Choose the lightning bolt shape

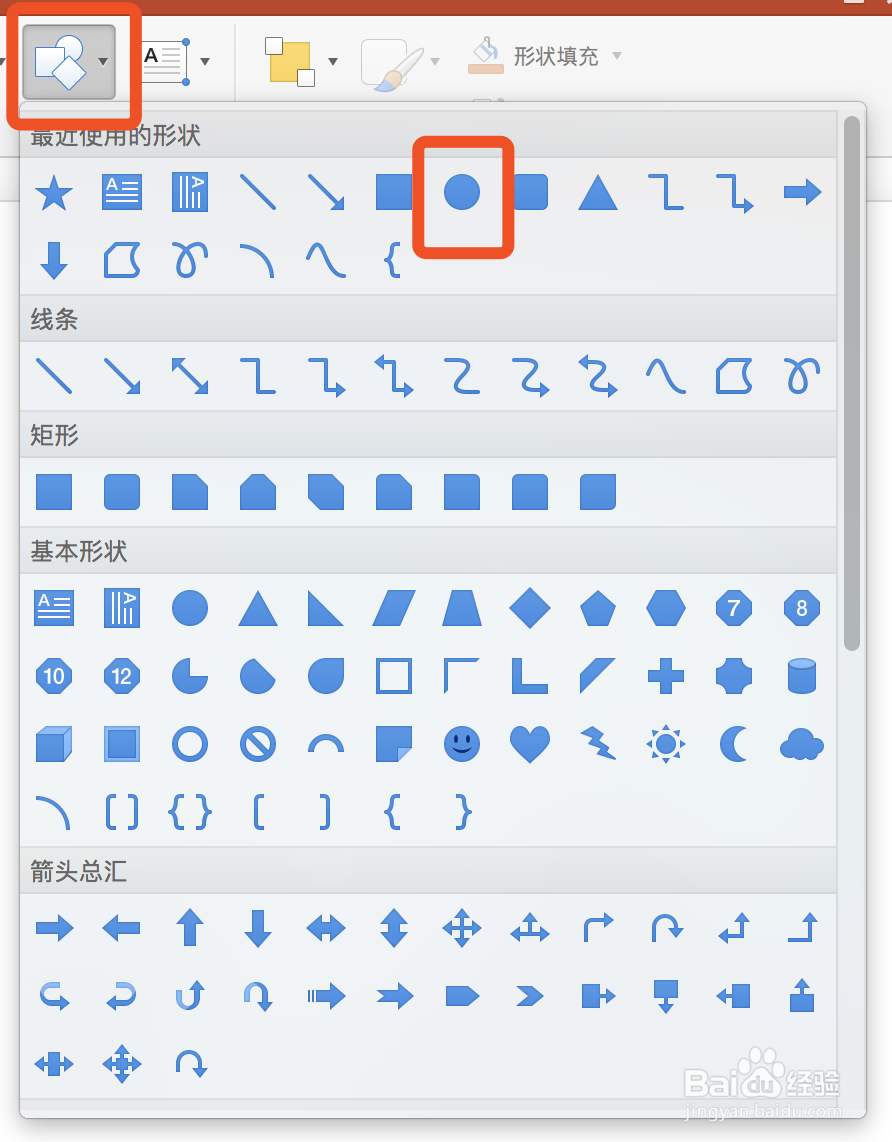(598, 744)
